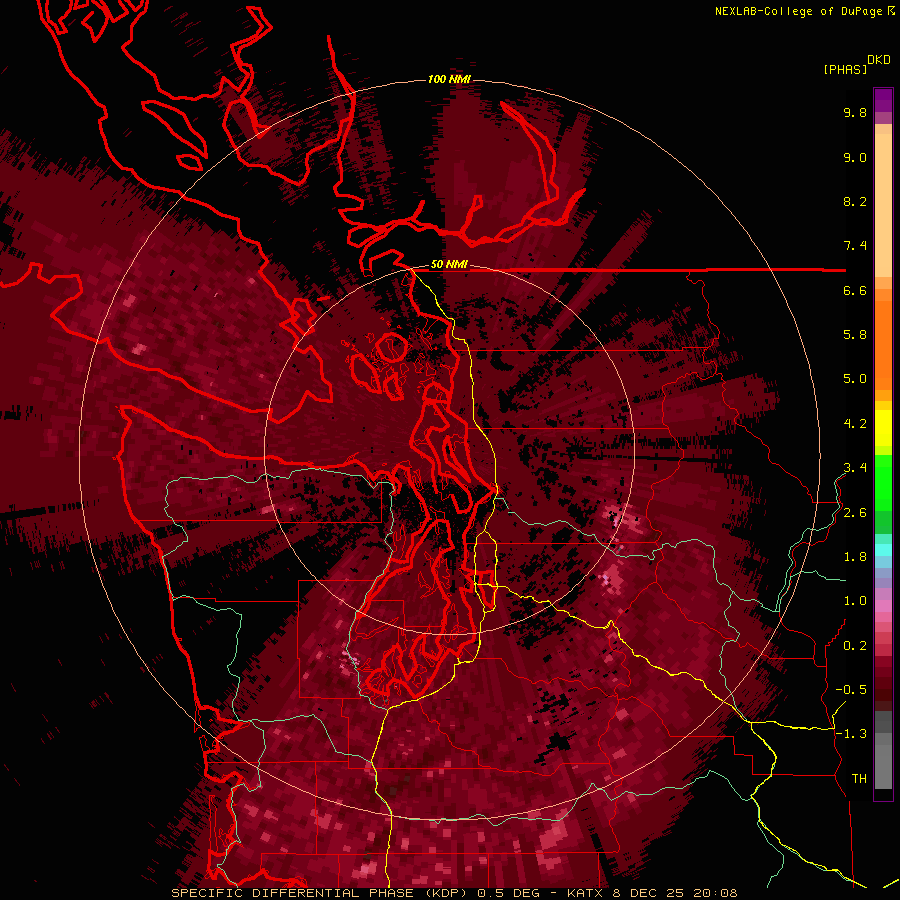Click the 50 NMI range ring label
Screen dimensions: 900x900
(x=449, y=265)
